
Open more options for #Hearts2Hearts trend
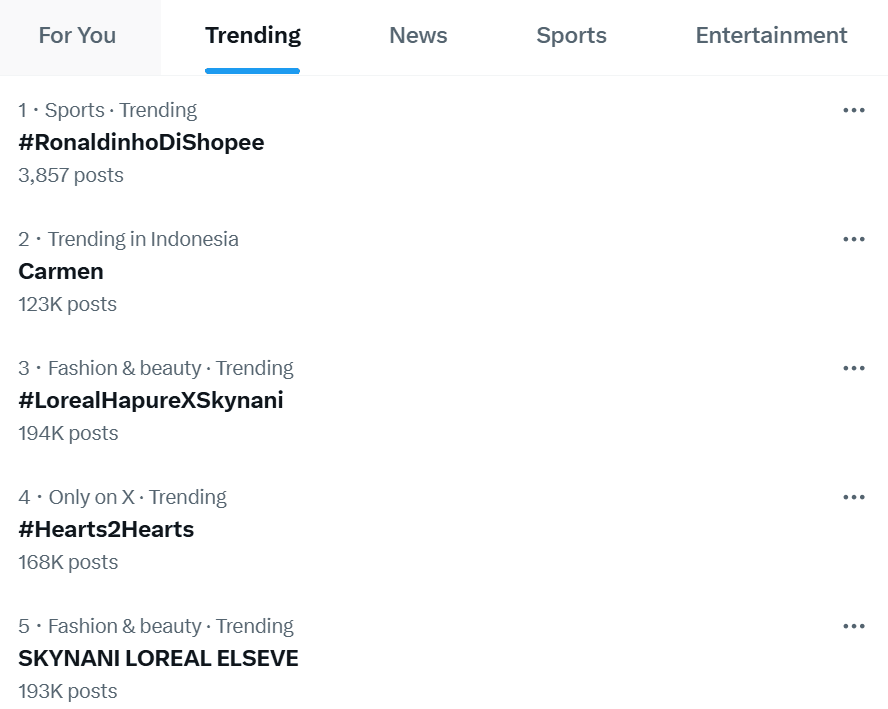[853, 497]
